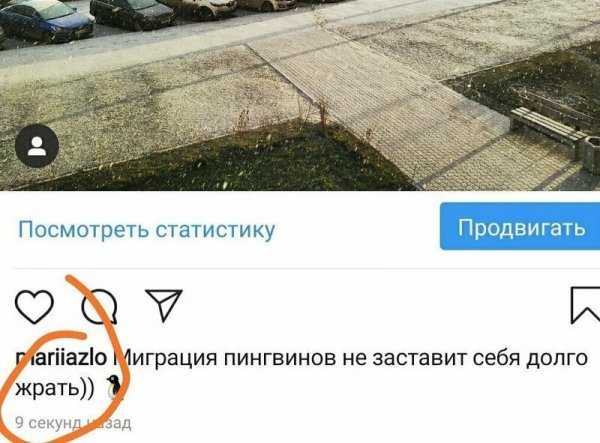The width and height of the screenshot is (600, 443).
Task: Select the word жрать)) in the caption
Action: (54, 388)
